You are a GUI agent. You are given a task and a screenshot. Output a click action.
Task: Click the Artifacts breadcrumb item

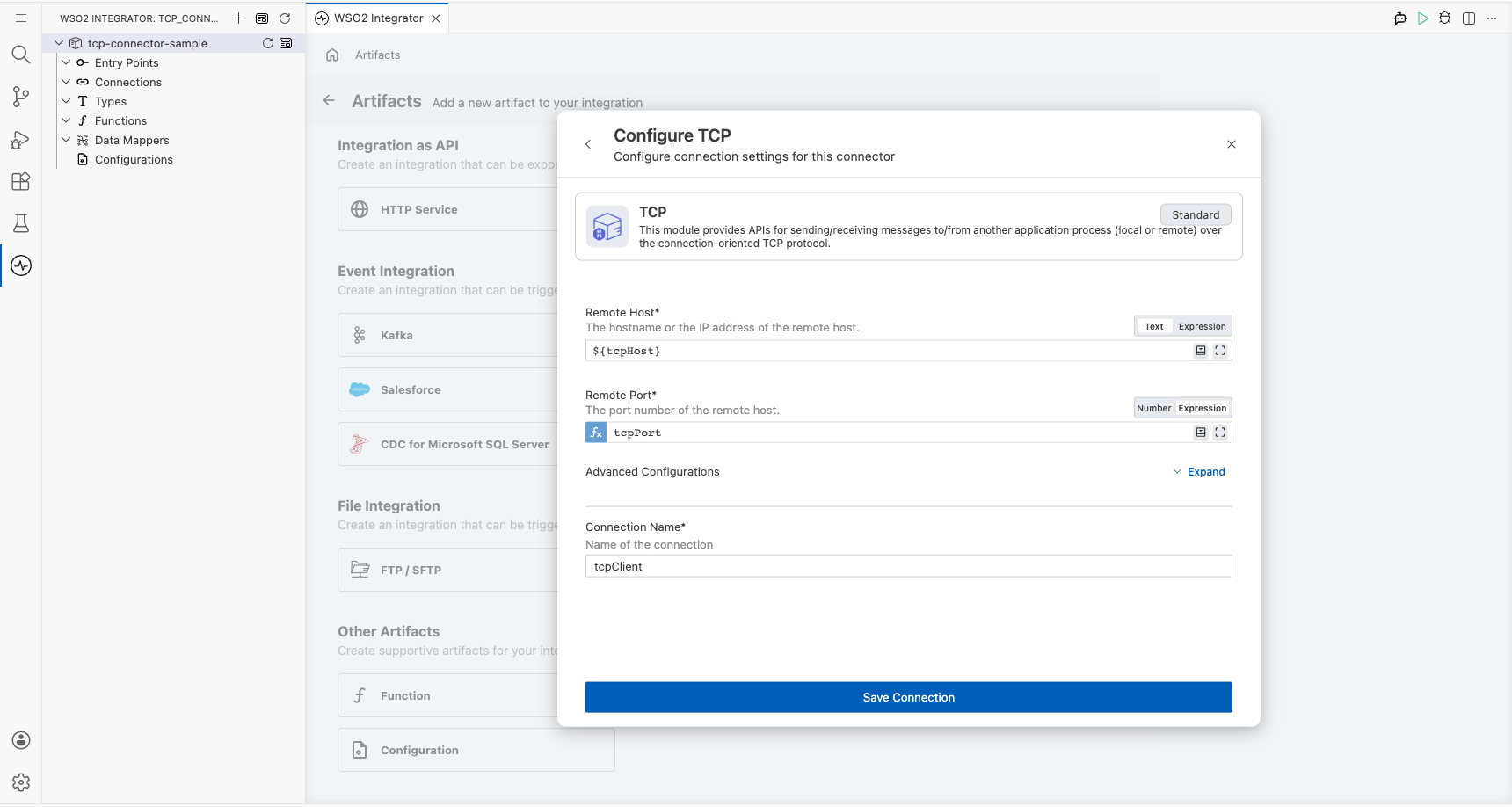tap(378, 55)
